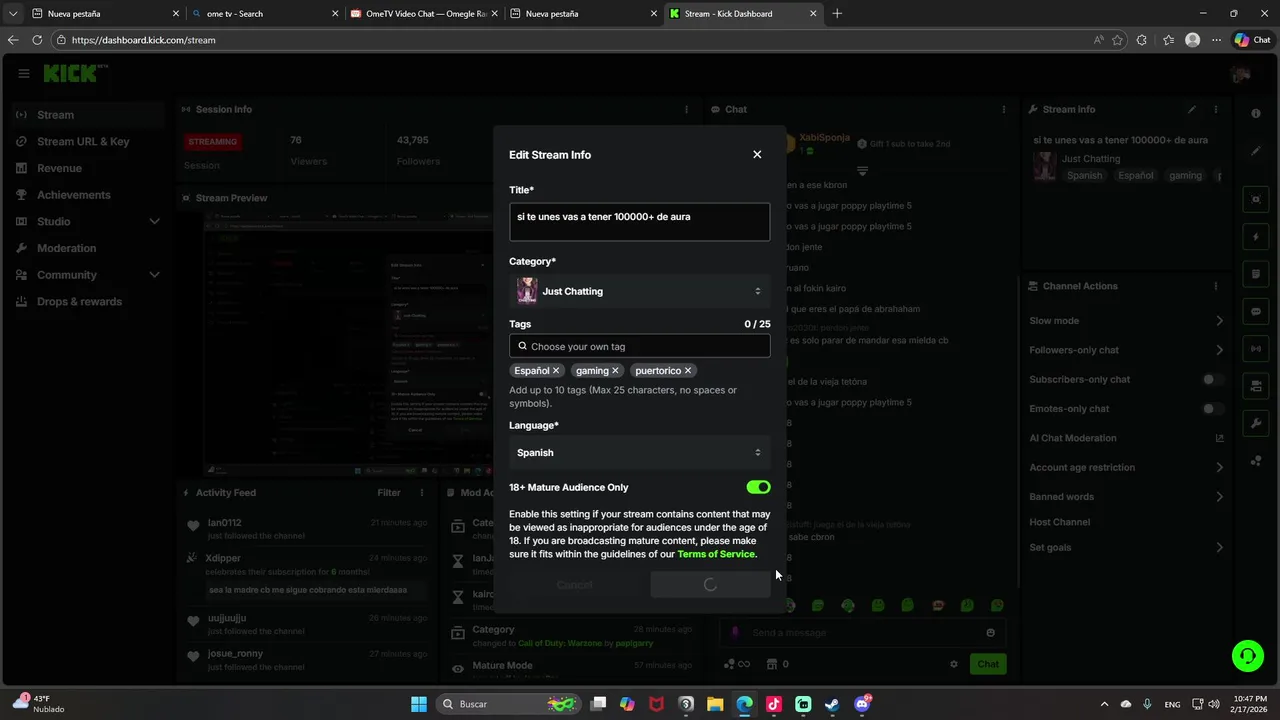
Task: Click the wrench icon in the right rail
Action: pos(1256,423)
